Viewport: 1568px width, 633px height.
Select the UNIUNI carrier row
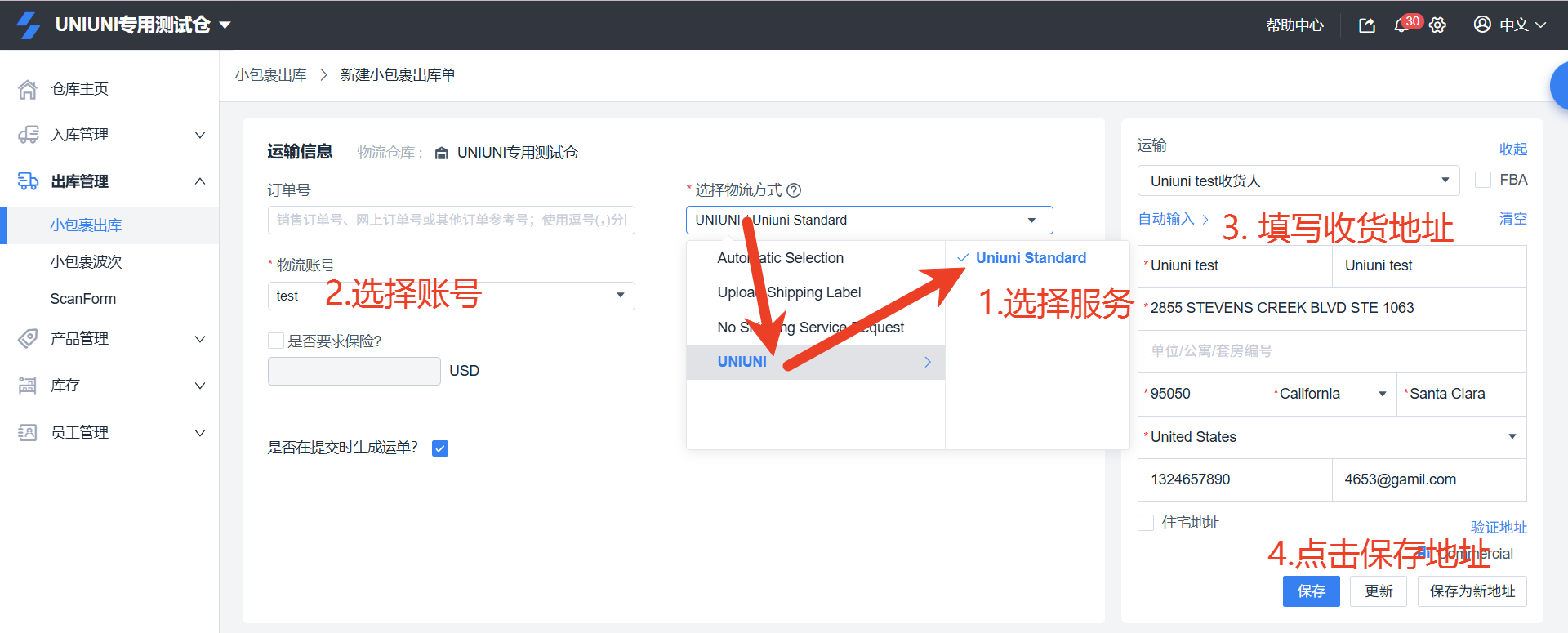[x=816, y=362]
